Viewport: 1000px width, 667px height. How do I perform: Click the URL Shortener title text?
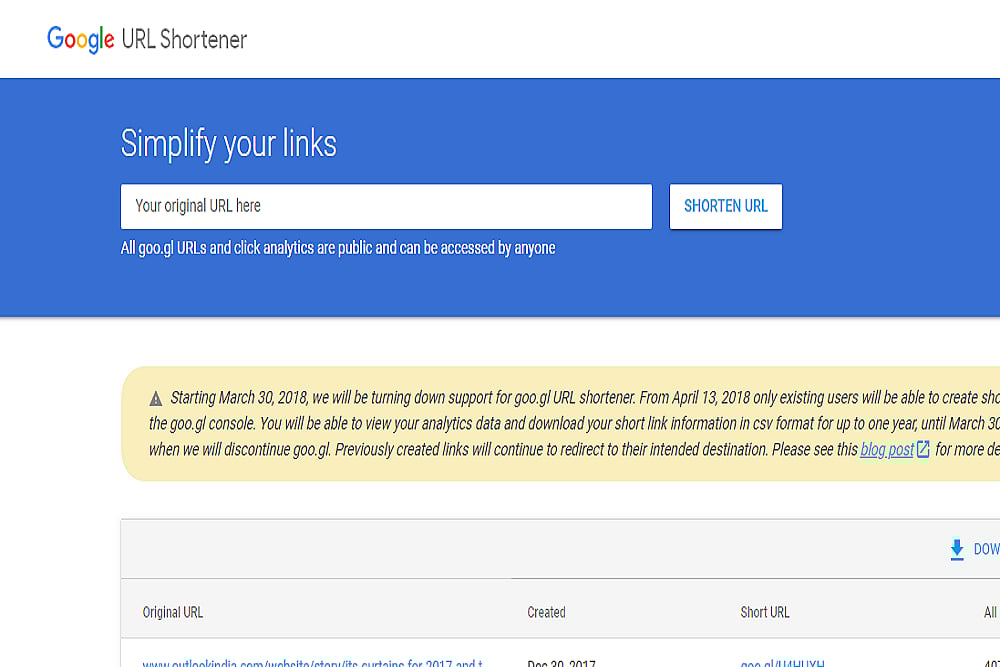click(x=184, y=40)
